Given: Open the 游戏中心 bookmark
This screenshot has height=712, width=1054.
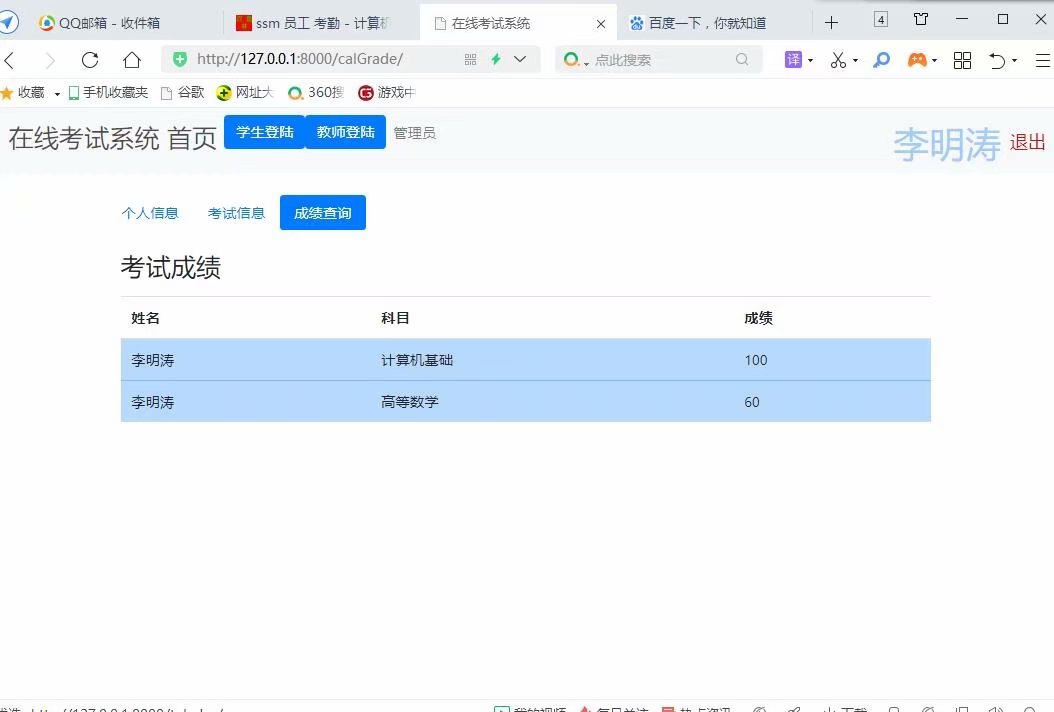Looking at the screenshot, I should pyautogui.click(x=387, y=93).
